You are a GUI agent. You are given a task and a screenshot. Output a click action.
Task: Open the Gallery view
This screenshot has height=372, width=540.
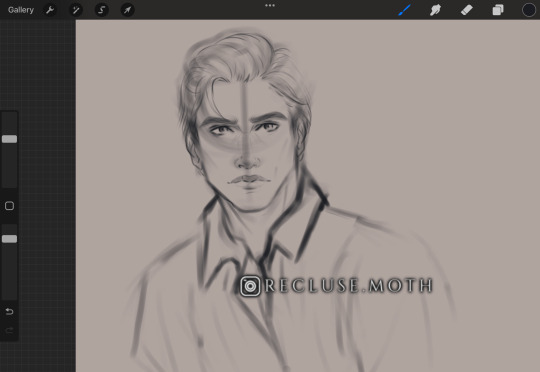(21, 10)
